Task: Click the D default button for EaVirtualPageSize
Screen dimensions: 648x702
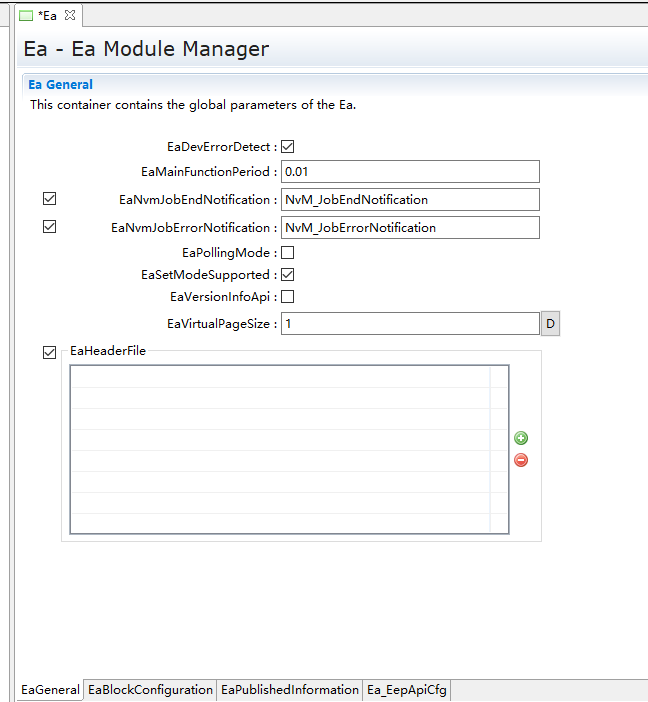Action: click(550, 324)
